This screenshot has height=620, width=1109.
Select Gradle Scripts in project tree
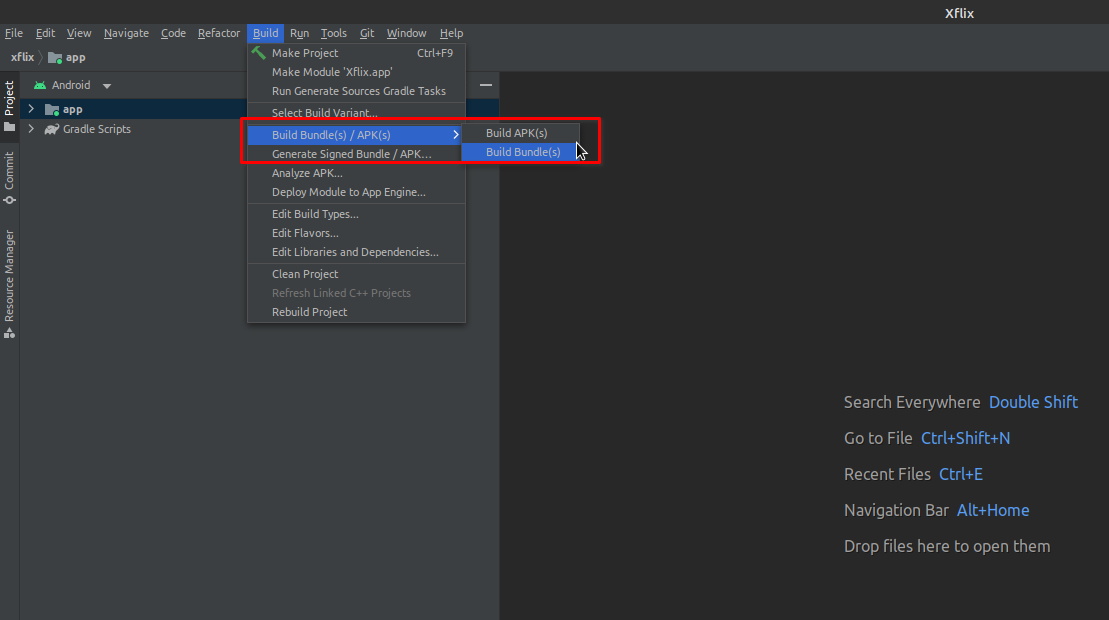(x=97, y=129)
